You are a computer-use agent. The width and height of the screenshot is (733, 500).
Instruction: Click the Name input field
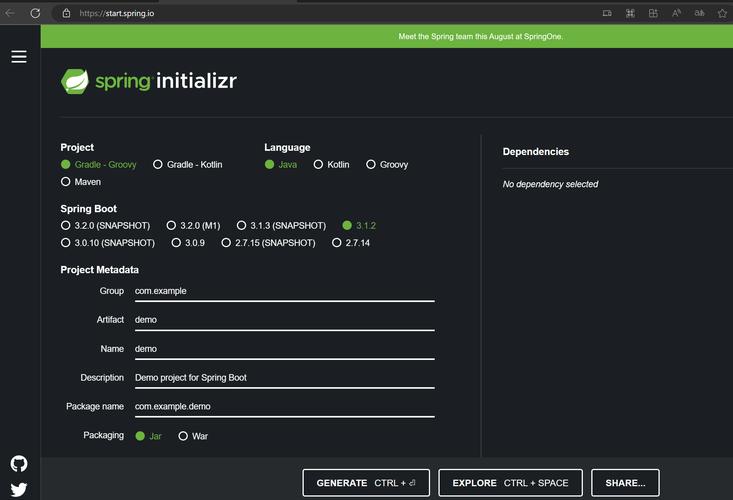pyautogui.click(x=285, y=349)
